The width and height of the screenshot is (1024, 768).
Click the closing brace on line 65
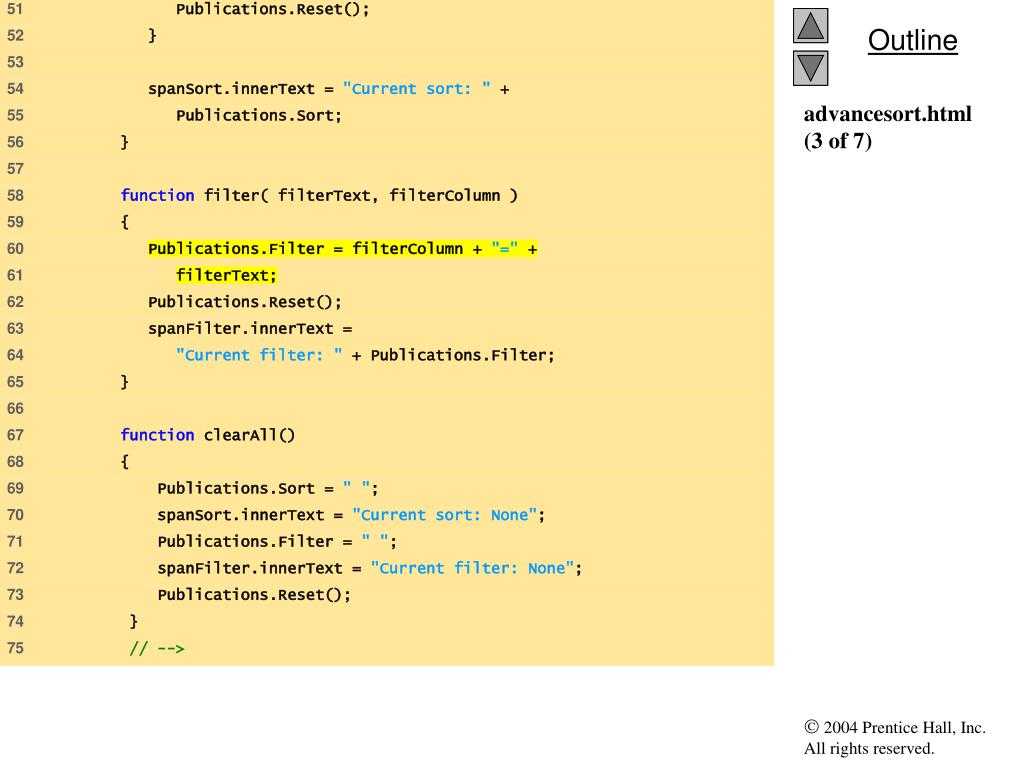(125, 382)
